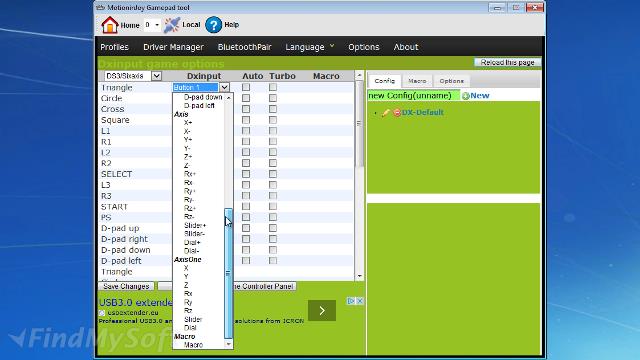Expand the Language menu
The width and height of the screenshot is (640, 360).
[x=309, y=47]
